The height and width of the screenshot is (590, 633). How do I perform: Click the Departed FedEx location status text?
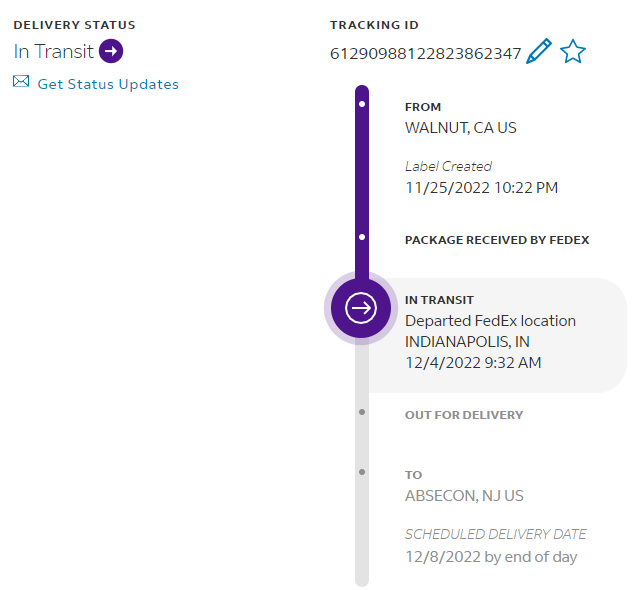coord(490,321)
